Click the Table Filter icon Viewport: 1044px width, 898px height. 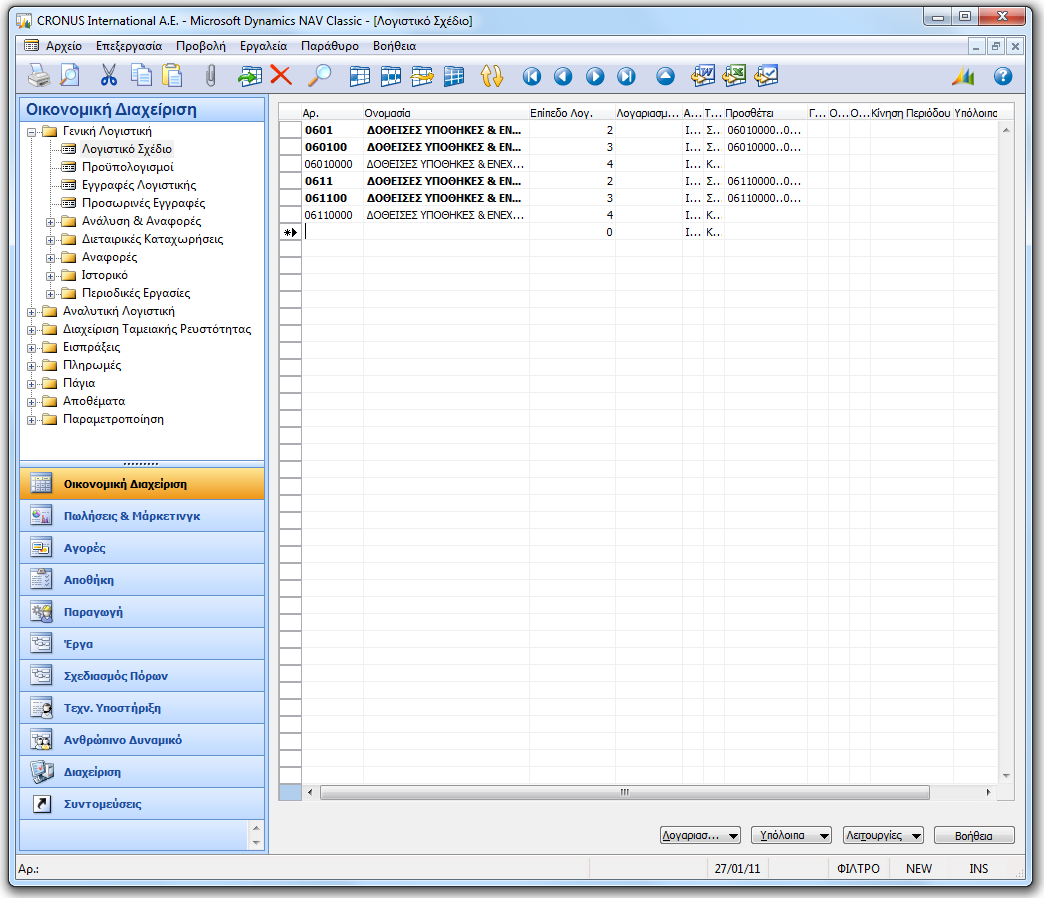(x=391, y=76)
